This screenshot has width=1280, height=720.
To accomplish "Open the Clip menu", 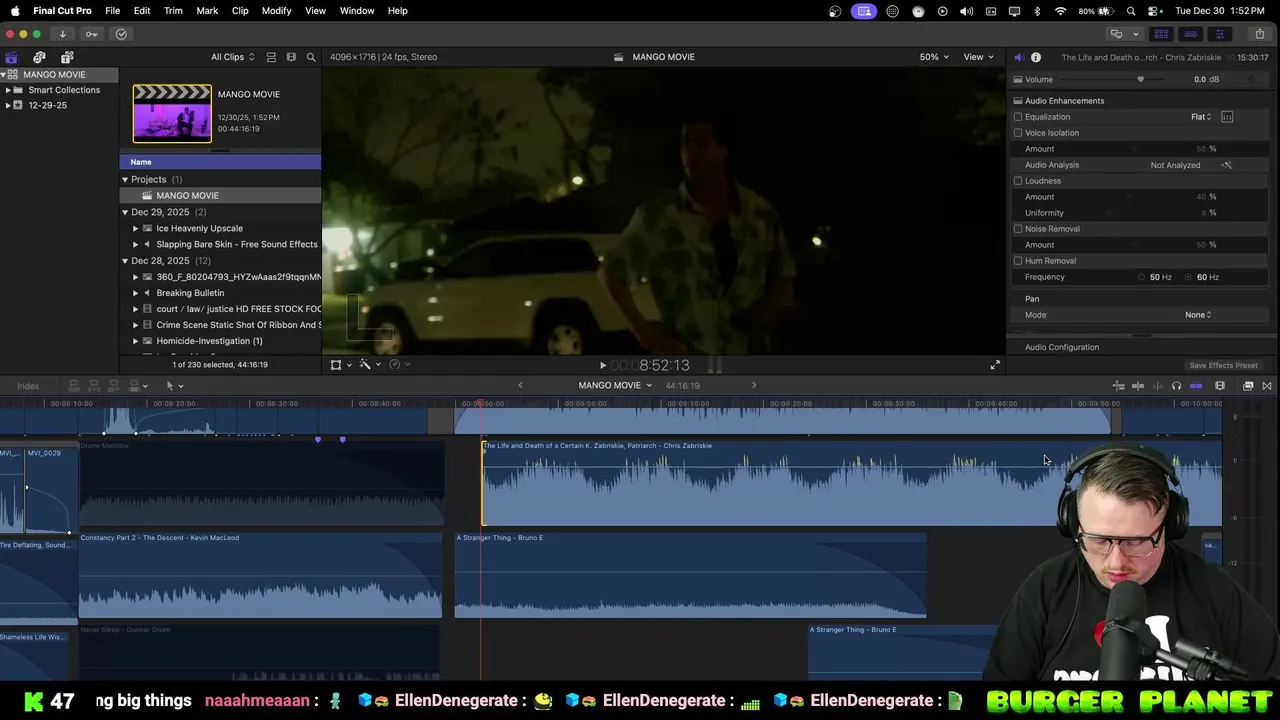I will click(x=240, y=11).
